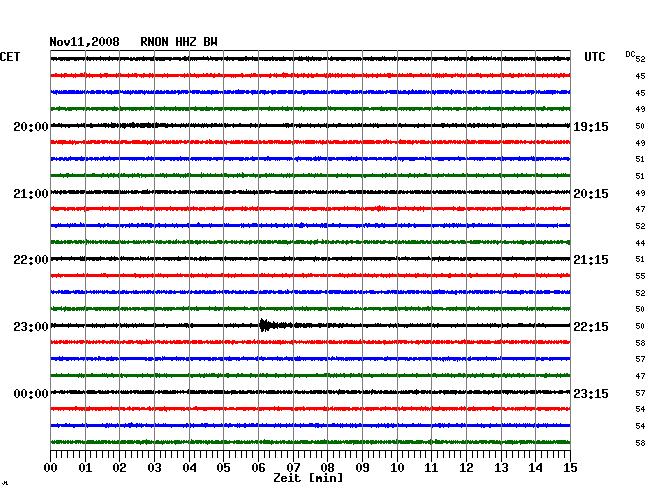Screen dimensions: 650x494
Task: Click the DC value 44
Action: tap(640, 243)
